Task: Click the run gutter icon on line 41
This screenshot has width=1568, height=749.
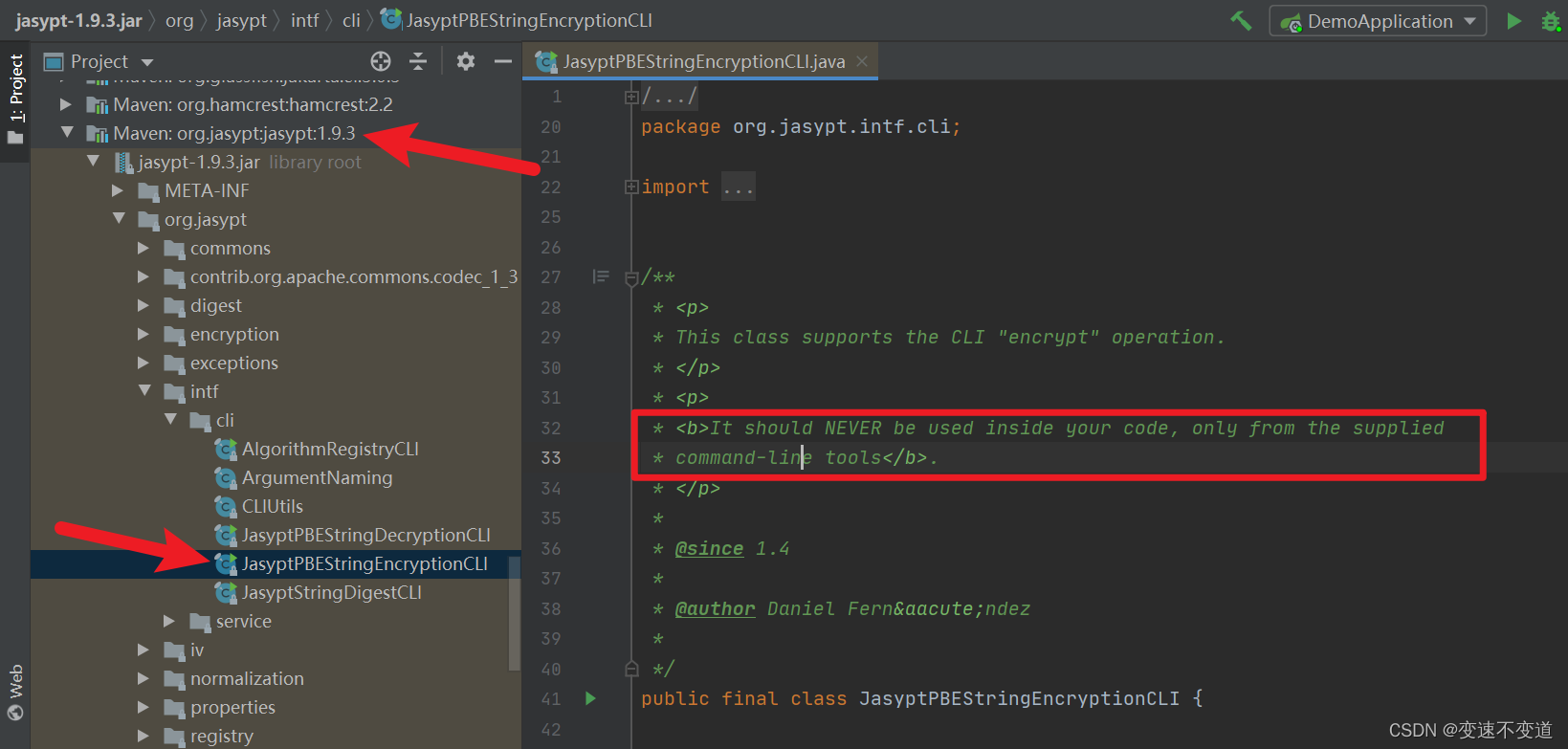Action: (590, 698)
